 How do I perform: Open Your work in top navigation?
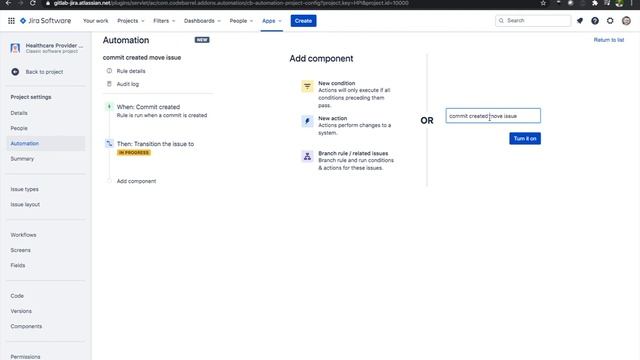coord(96,21)
